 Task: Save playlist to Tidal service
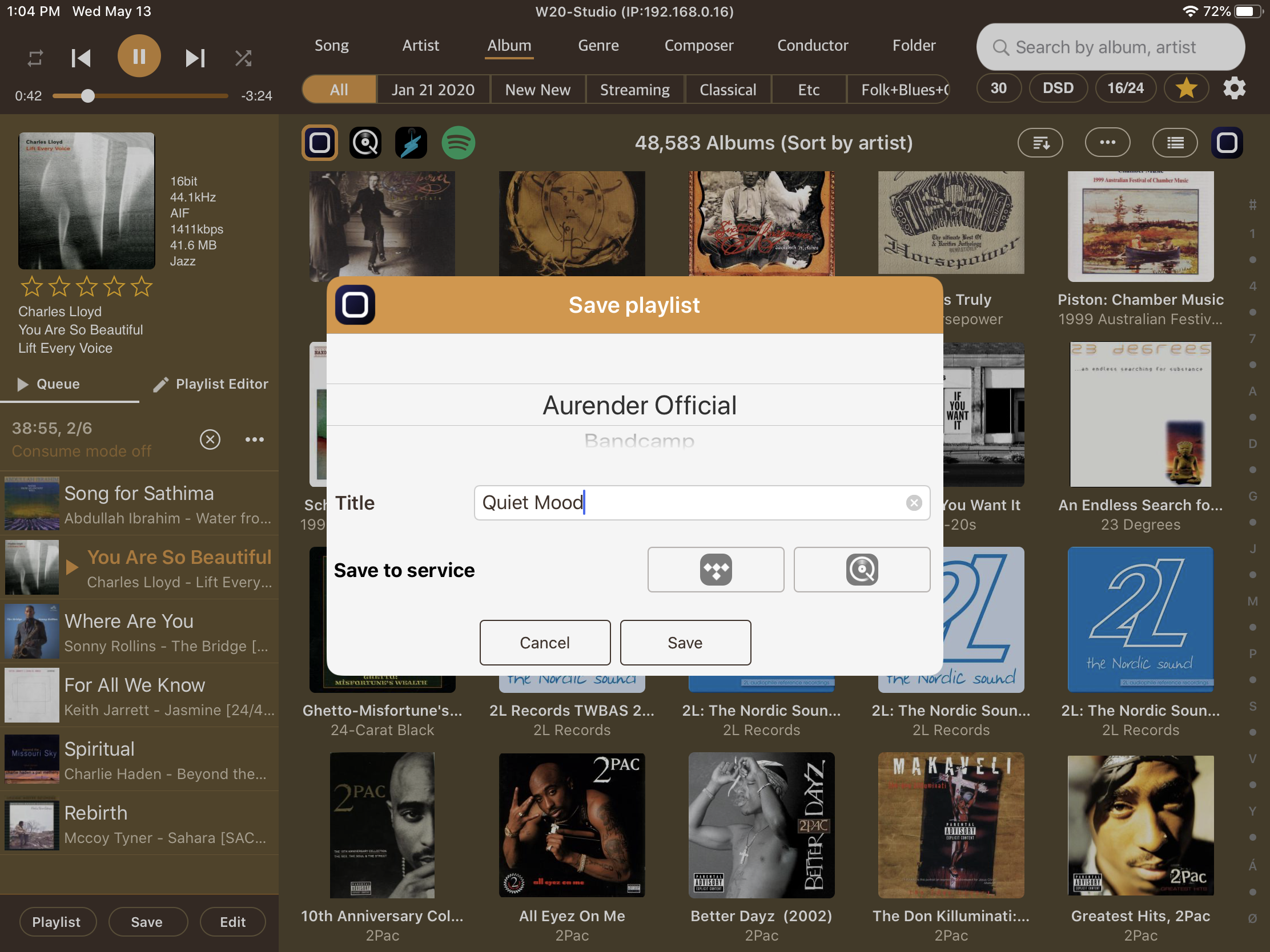716,569
